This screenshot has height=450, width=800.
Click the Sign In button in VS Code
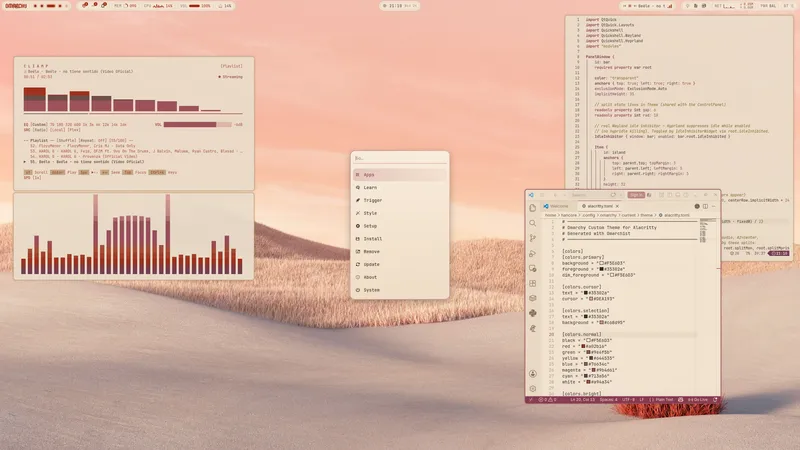pos(636,195)
